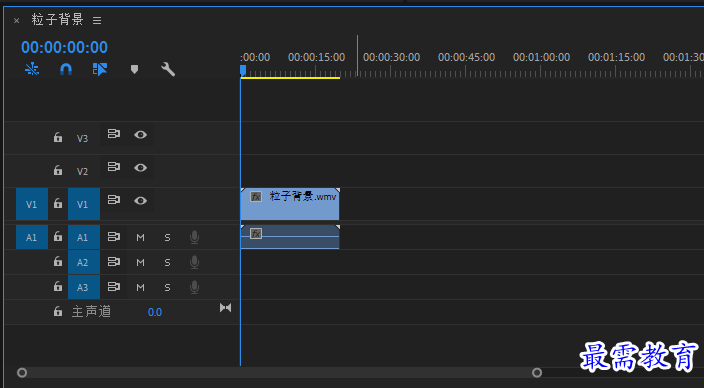Enable voice-over record on A2
This screenshot has width=704, height=388.
(194, 262)
